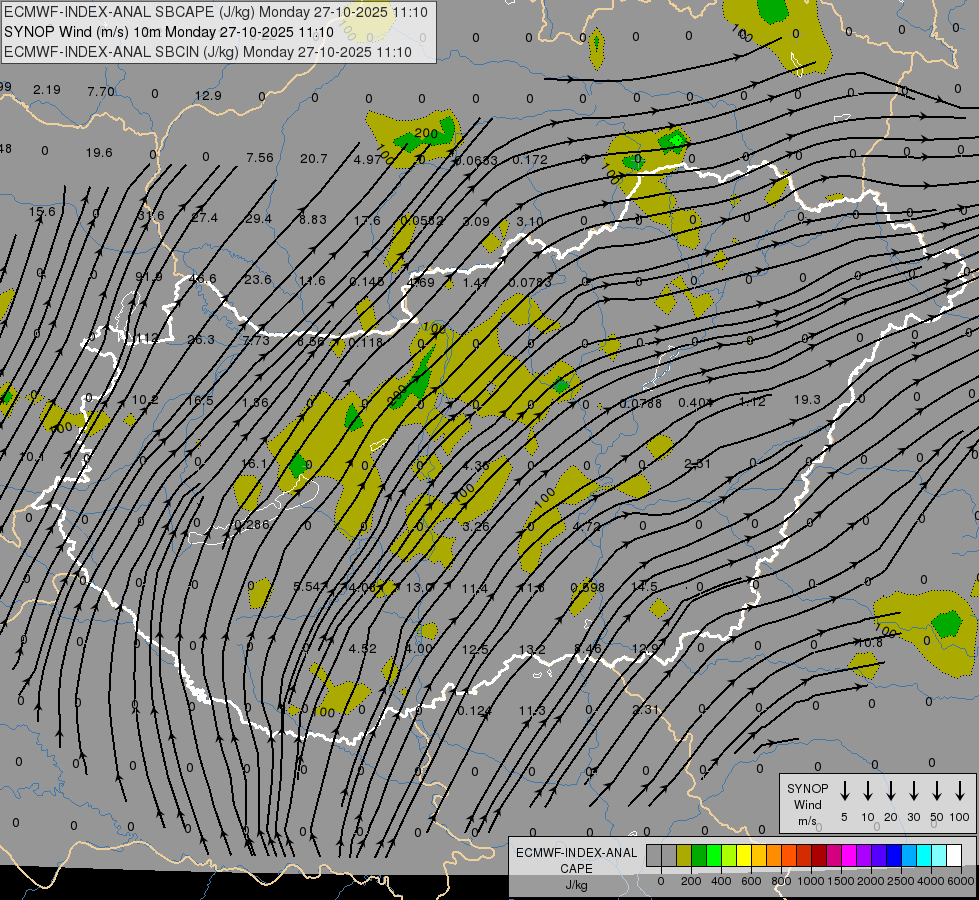Viewport: 979px width, 900px height.
Task: Click the 19.6 value on the map
Action: 99,153
